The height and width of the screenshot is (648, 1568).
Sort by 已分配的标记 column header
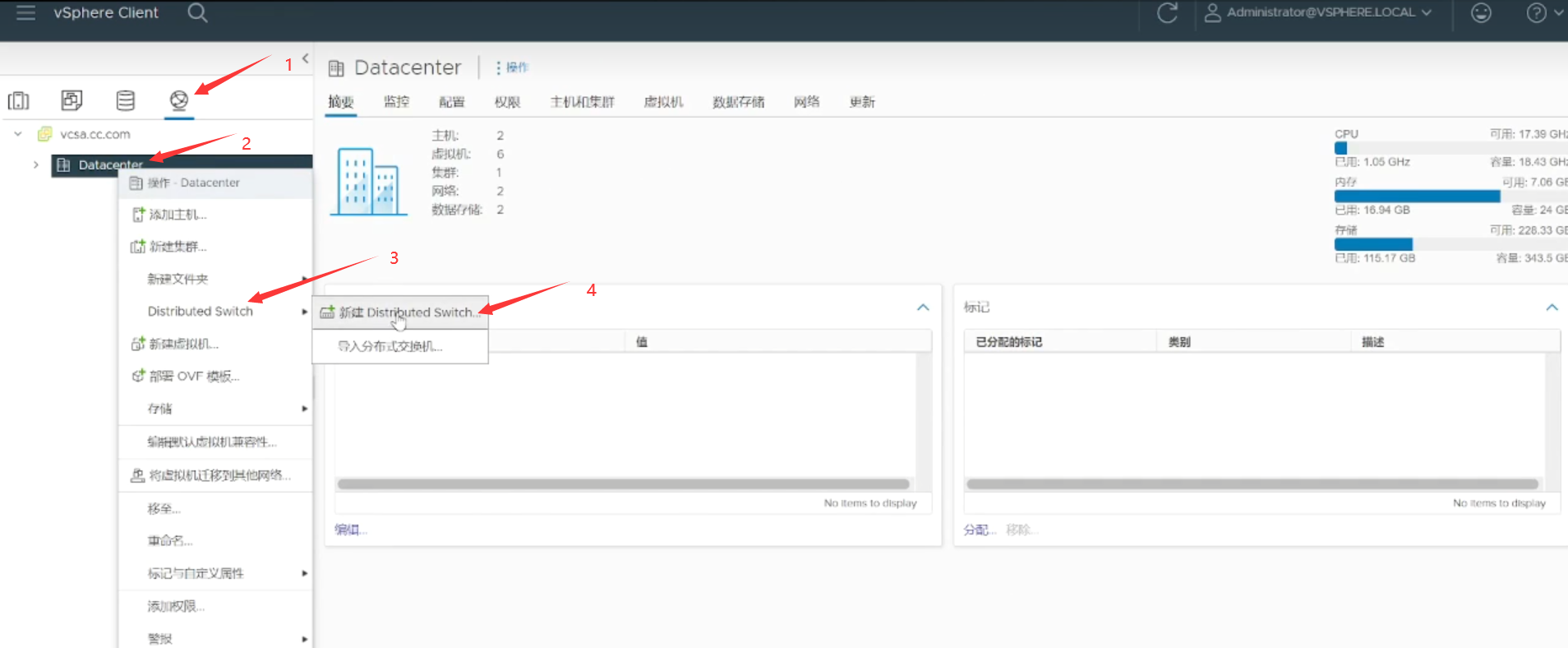tap(1008, 341)
